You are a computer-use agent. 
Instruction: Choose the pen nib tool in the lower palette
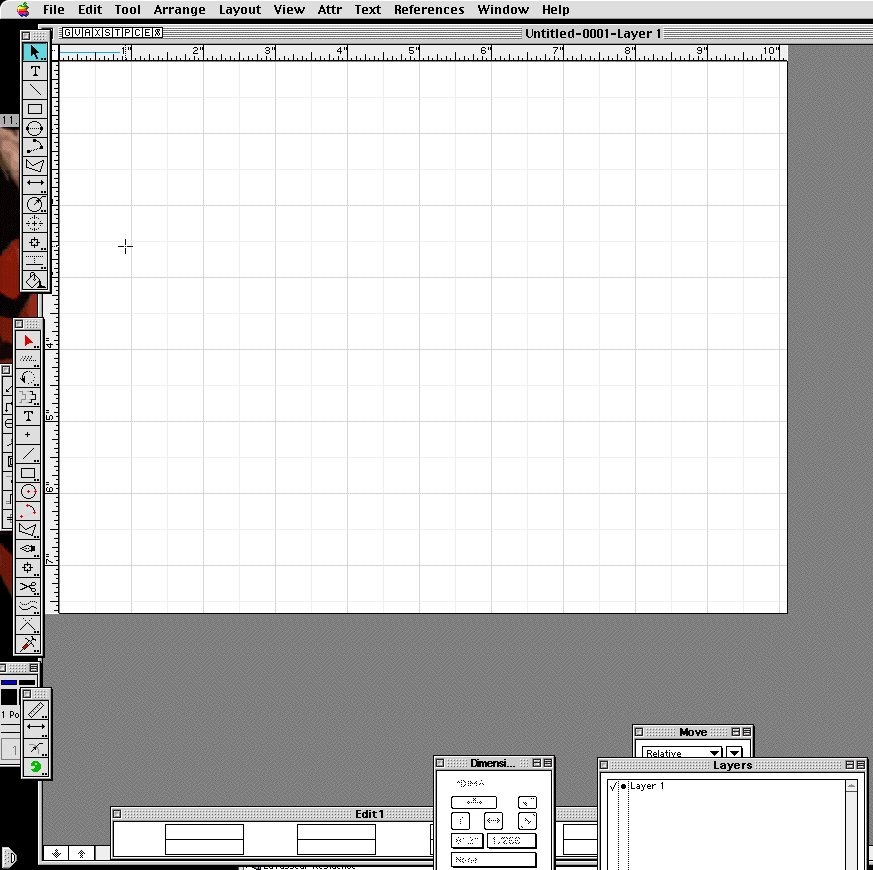(x=28, y=548)
